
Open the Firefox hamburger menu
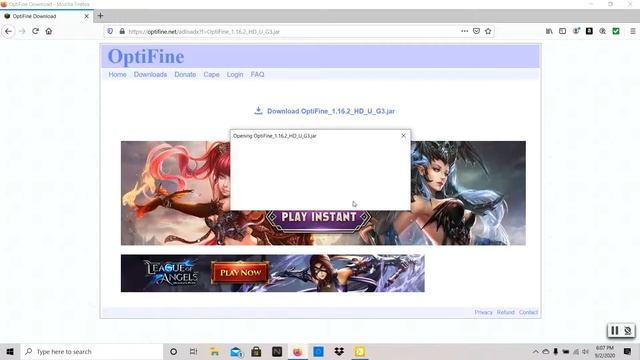pyautogui.click(x=633, y=31)
